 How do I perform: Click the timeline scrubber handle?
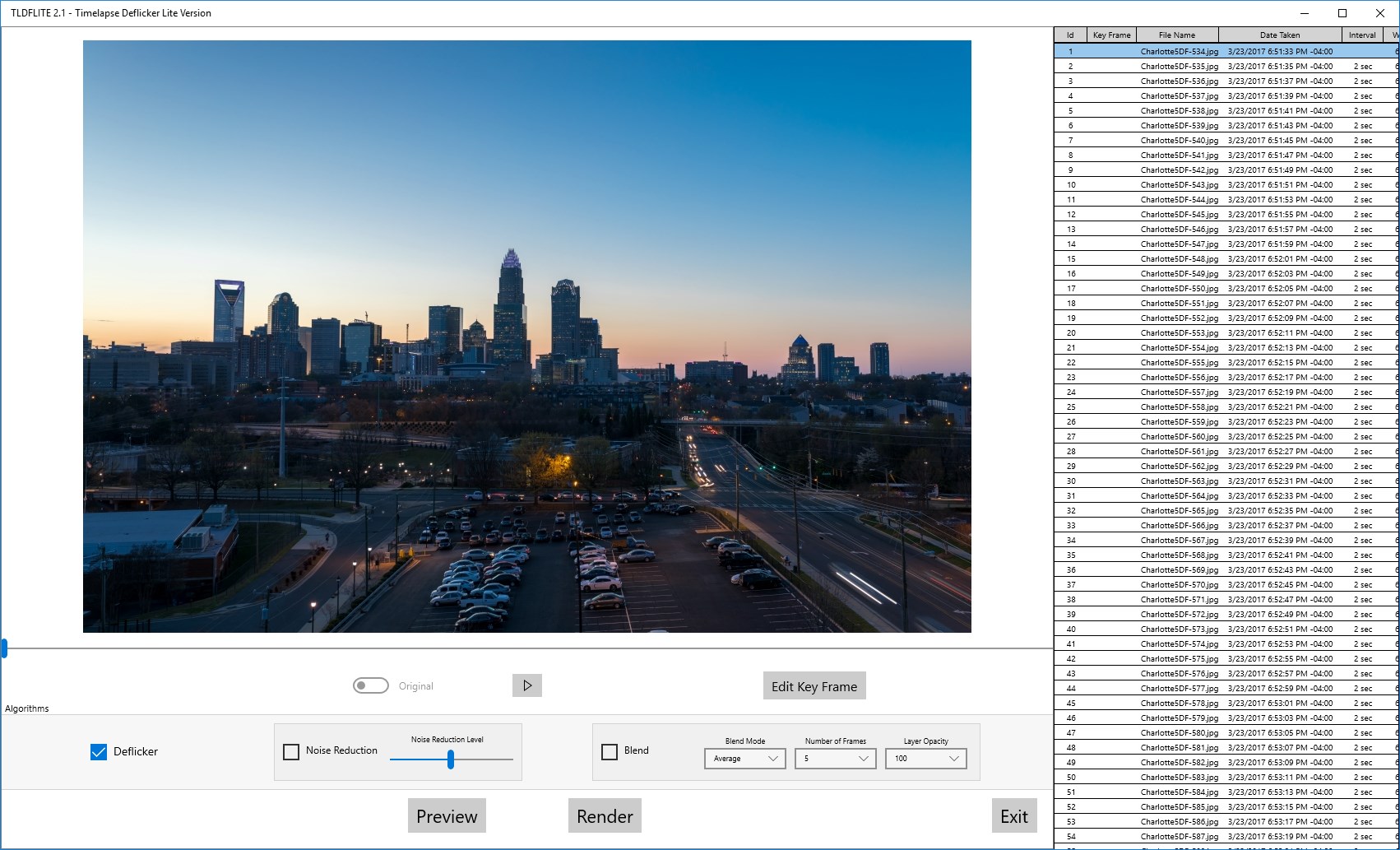coord(4,648)
